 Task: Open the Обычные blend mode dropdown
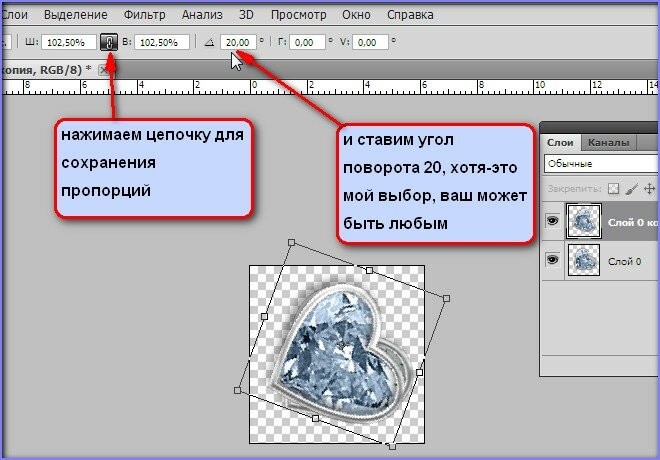pos(600,163)
